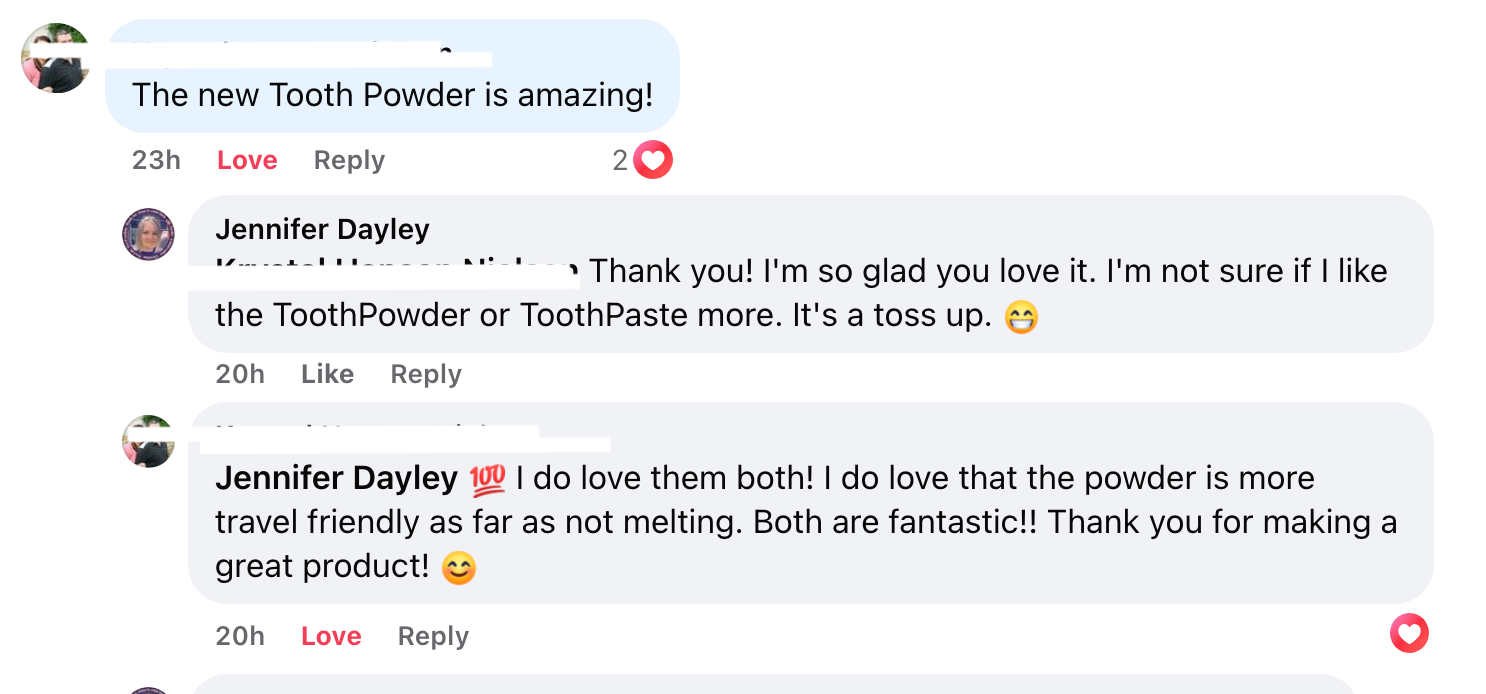Reply to Jennifer Dayley's "toss up" comment
This screenshot has width=1486, height=694.
[x=426, y=374]
